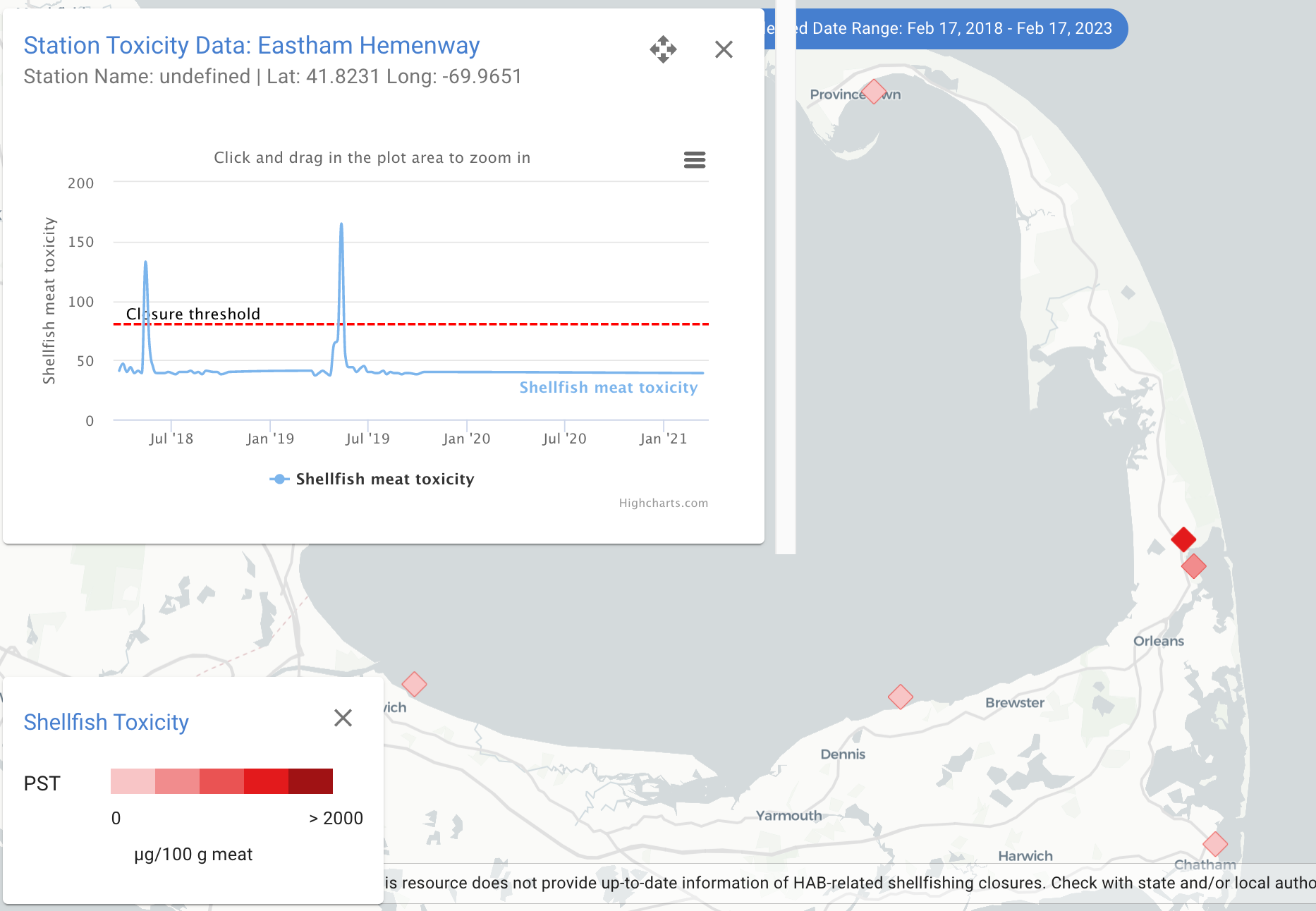This screenshot has width=1316, height=911.
Task: Open the Highcharts.com link
Action: coord(663,503)
